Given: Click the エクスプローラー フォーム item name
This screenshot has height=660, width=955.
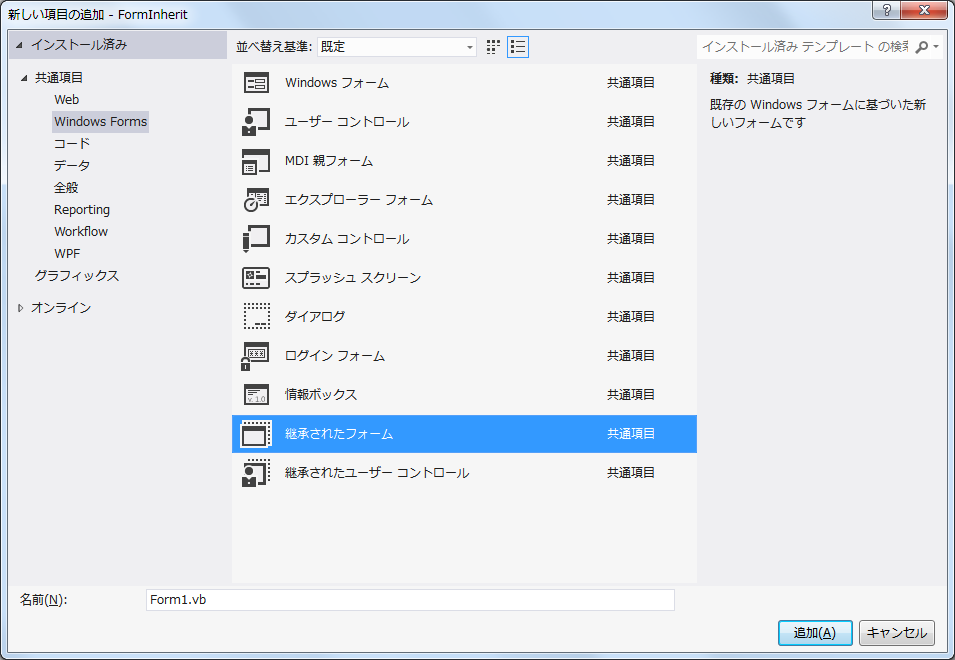Looking at the screenshot, I should [x=359, y=200].
